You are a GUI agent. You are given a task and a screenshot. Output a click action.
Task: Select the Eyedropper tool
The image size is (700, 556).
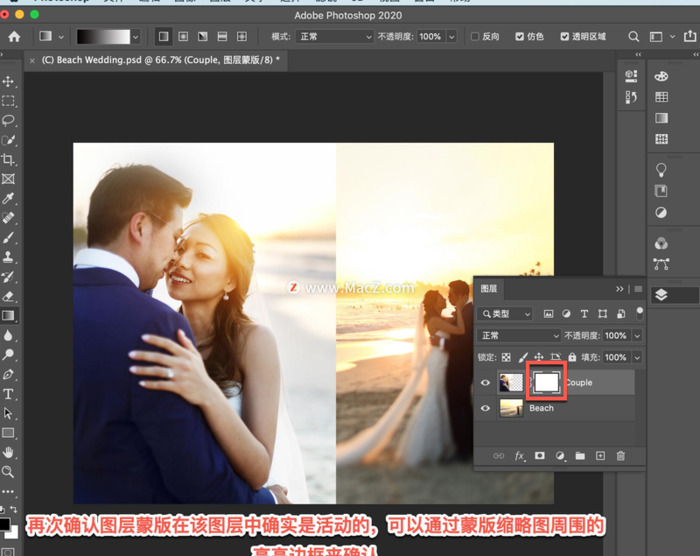pos(8,198)
